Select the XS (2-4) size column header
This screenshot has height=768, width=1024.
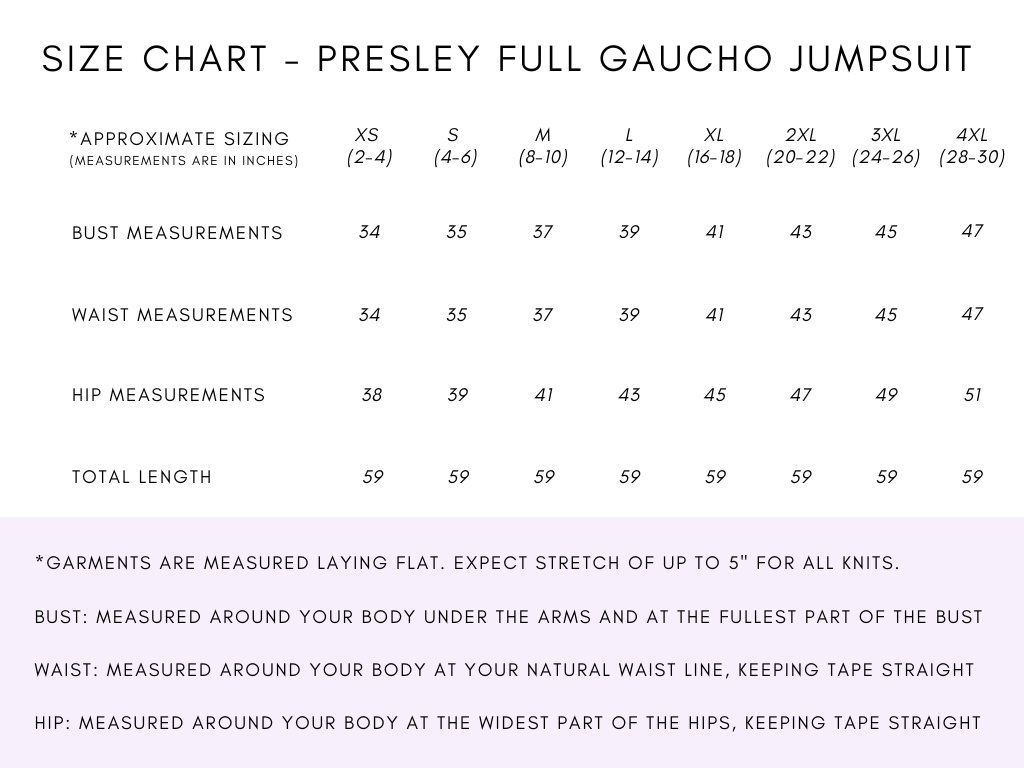coord(369,146)
